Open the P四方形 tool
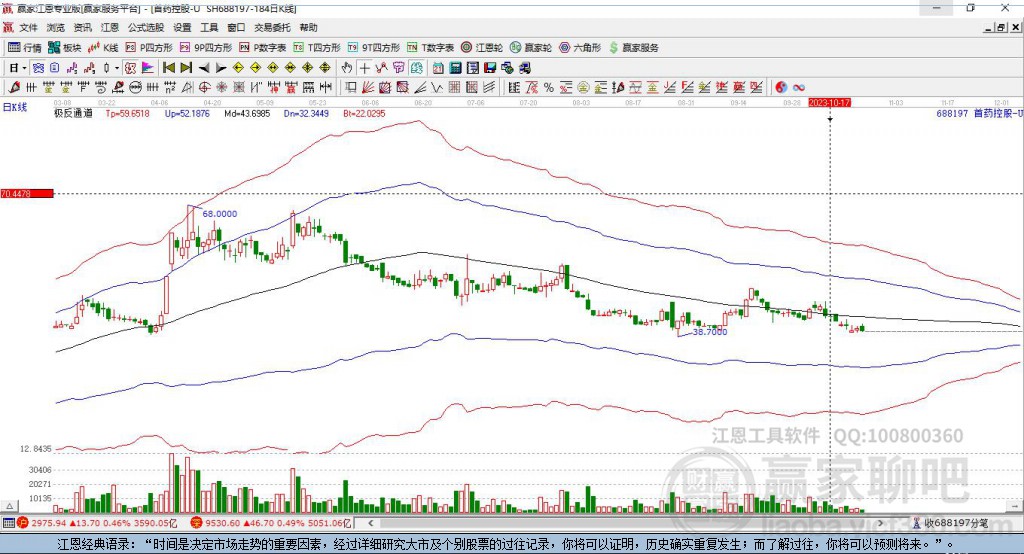 click(149, 48)
